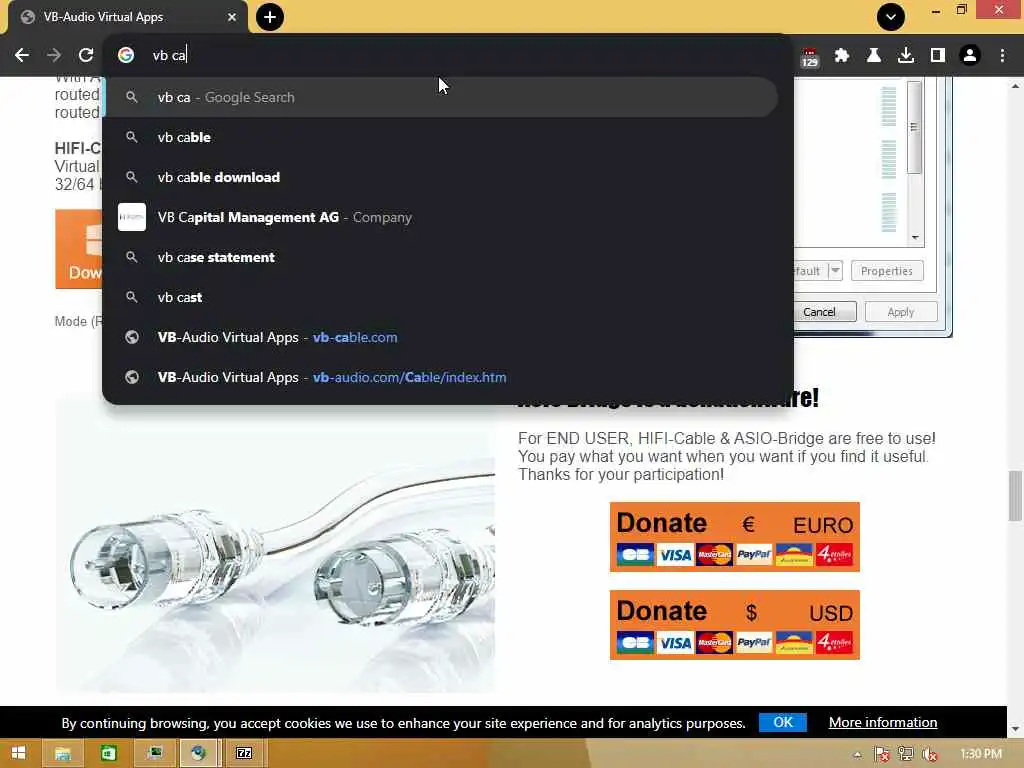
Task: Show hidden system tray icons
Action: point(857,754)
